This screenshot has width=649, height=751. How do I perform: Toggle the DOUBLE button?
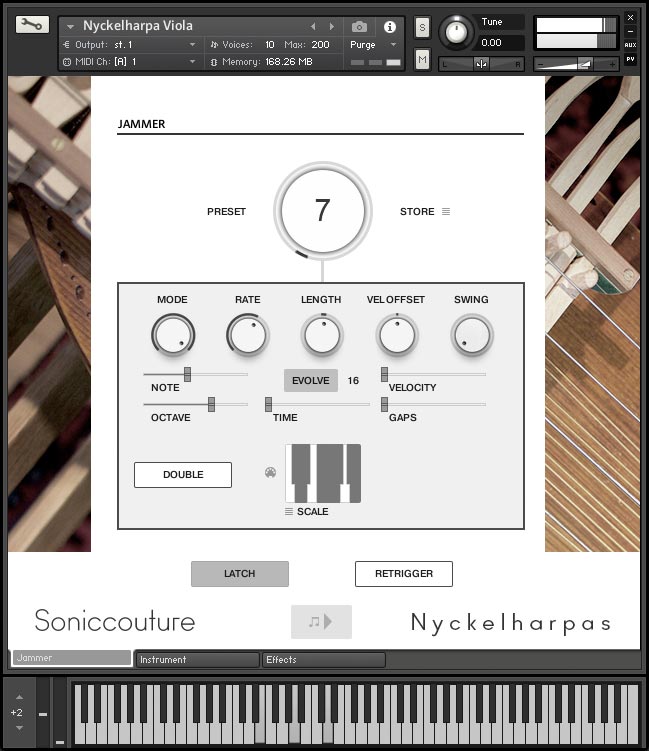(183, 475)
